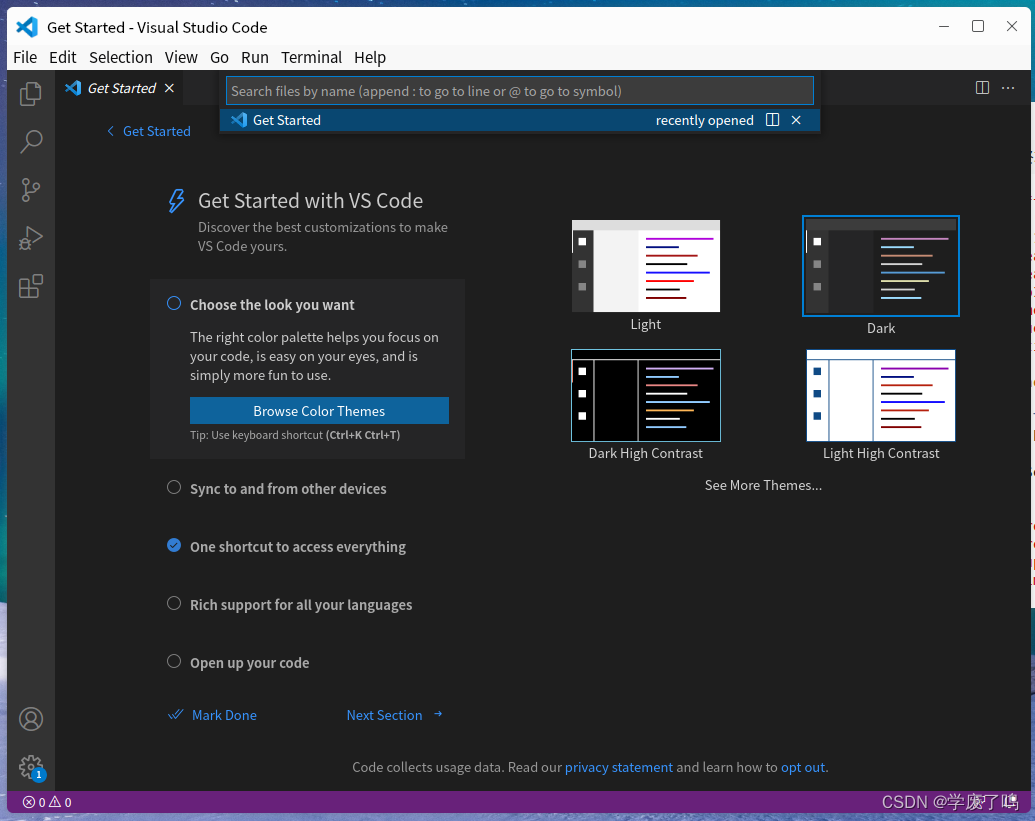Screen dimensions: 1035x821
Task: Click the Mark Done link
Action: click(x=224, y=715)
